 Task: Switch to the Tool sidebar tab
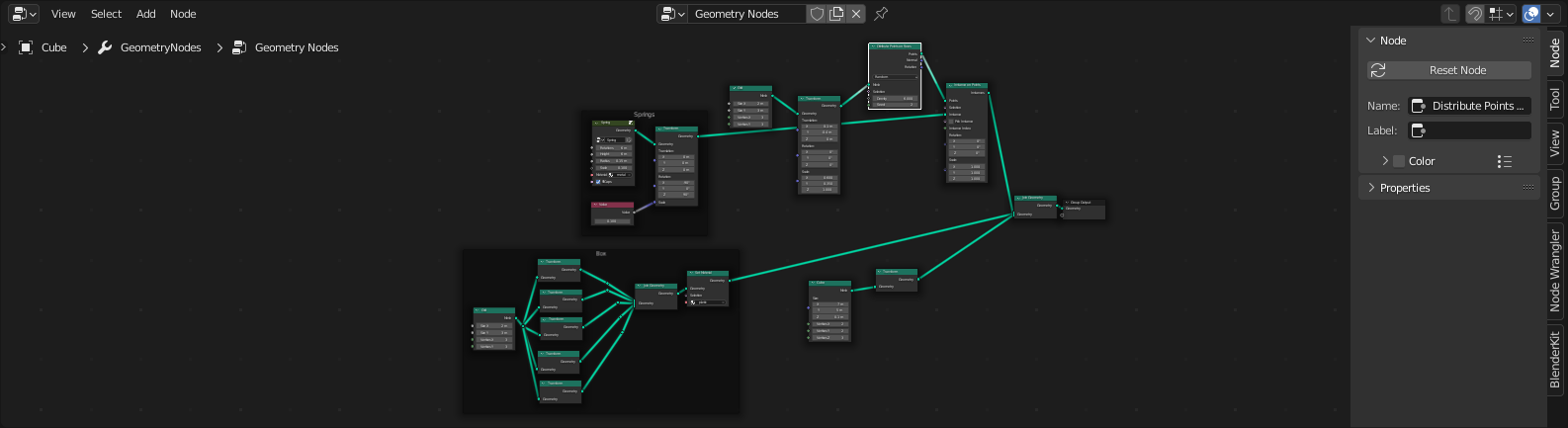pos(1555,98)
